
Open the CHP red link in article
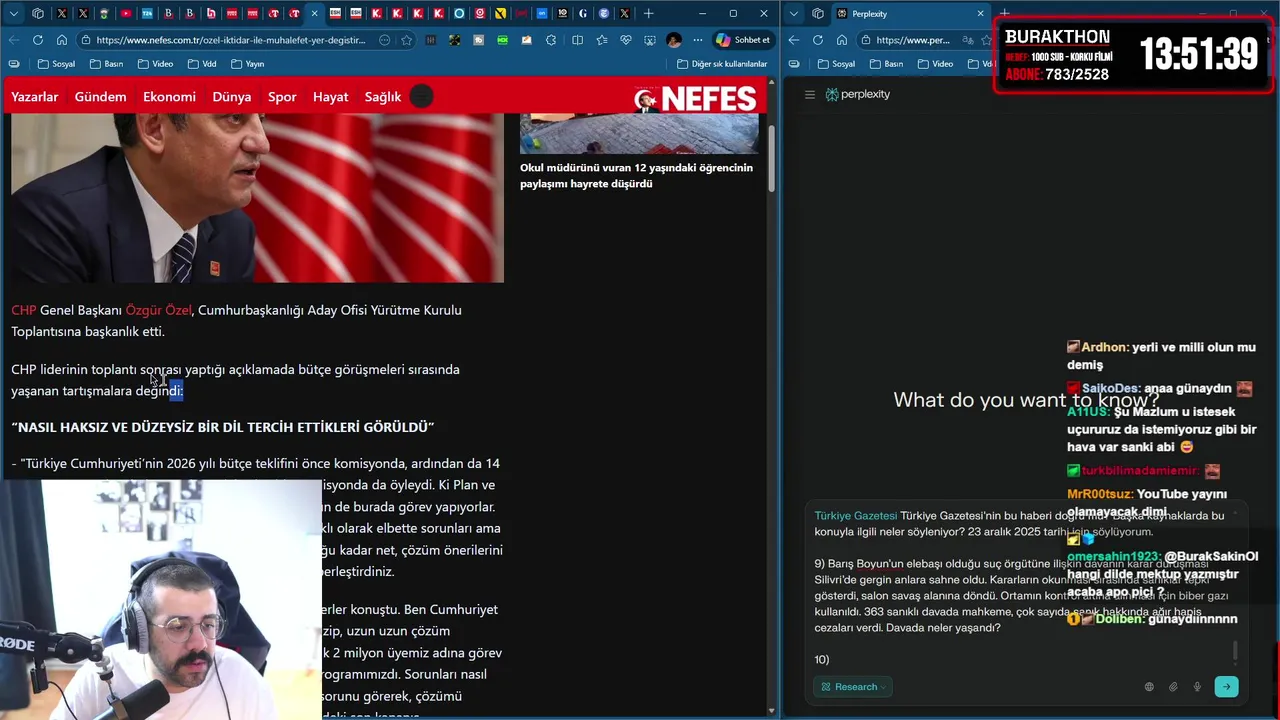click(23, 310)
